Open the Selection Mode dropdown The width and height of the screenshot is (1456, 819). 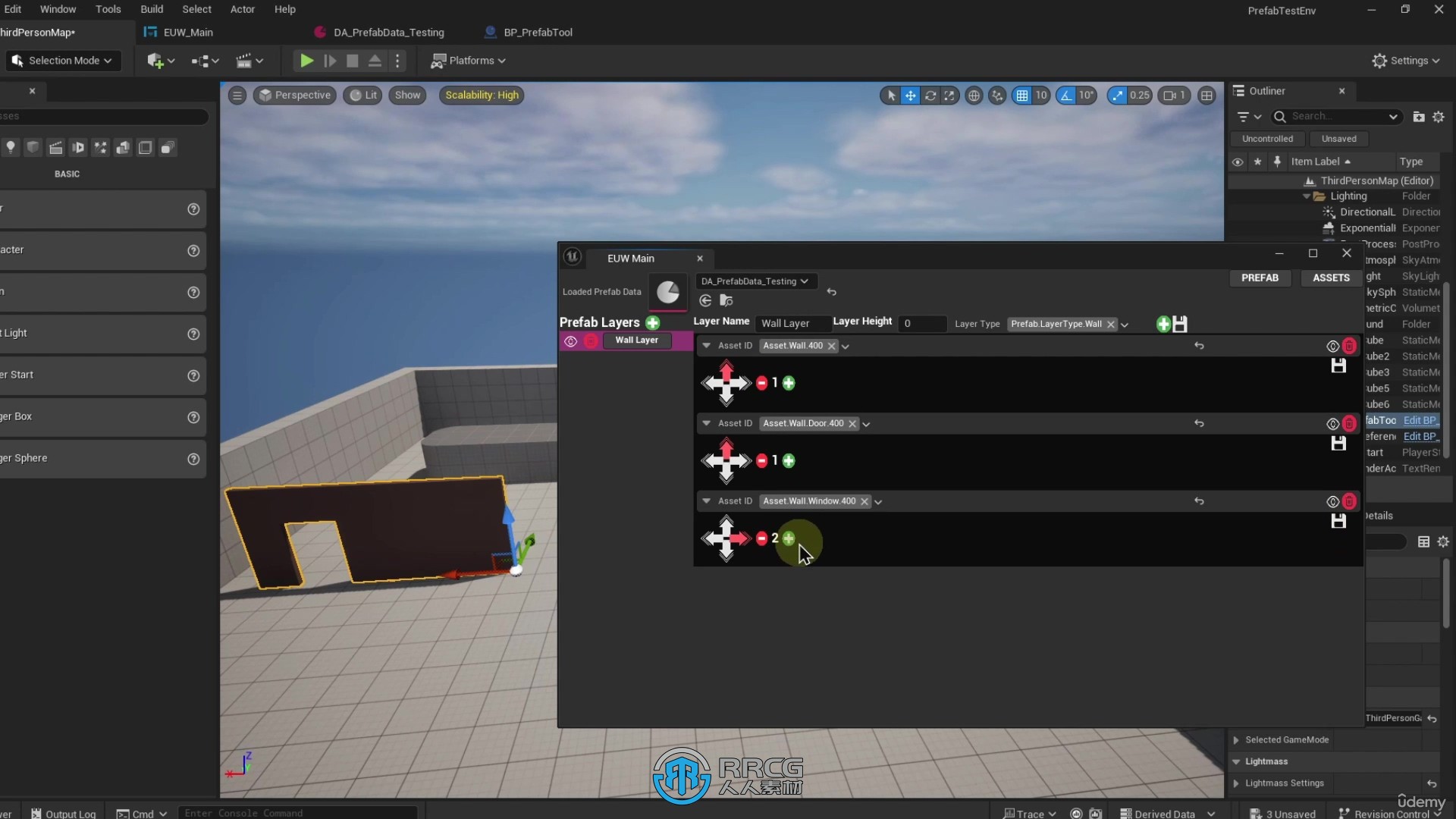pyautogui.click(x=64, y=61)
